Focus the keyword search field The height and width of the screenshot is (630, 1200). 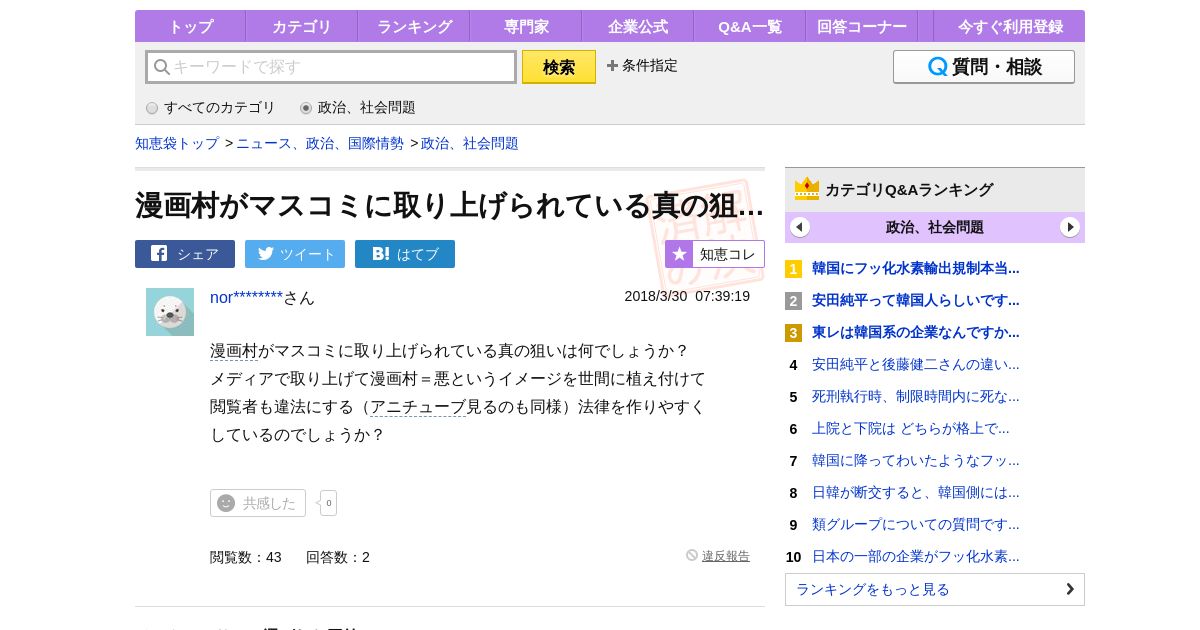(331, 67)
